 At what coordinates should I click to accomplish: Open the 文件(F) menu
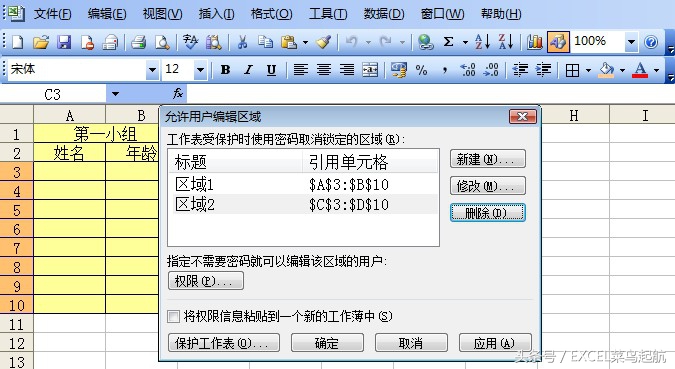click(53, 14)
